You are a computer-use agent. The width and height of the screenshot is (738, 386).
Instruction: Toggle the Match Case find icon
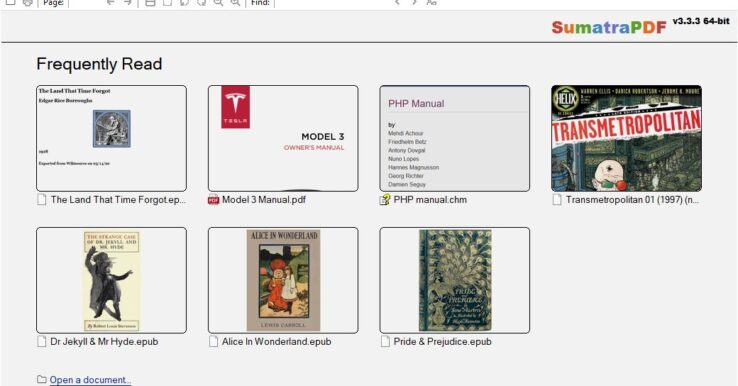(x=432, y=2)
